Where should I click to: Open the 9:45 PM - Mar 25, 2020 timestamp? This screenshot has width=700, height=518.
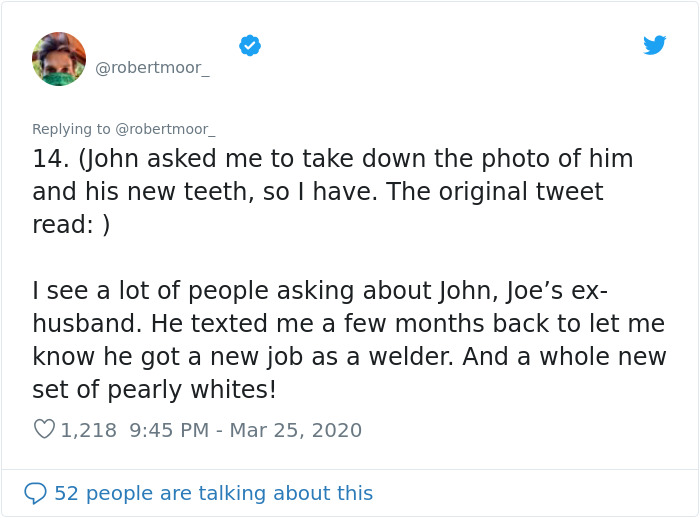[x=246, y=430]
